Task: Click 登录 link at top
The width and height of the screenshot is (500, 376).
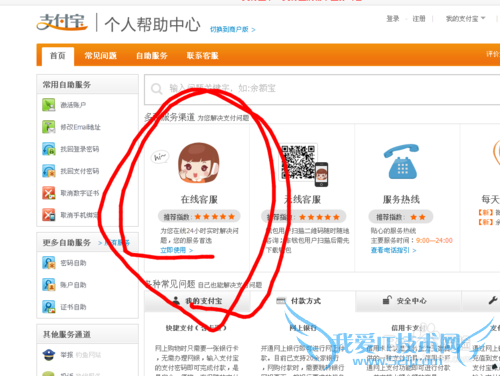Action: pyautogui.click(x=393, y=19)
